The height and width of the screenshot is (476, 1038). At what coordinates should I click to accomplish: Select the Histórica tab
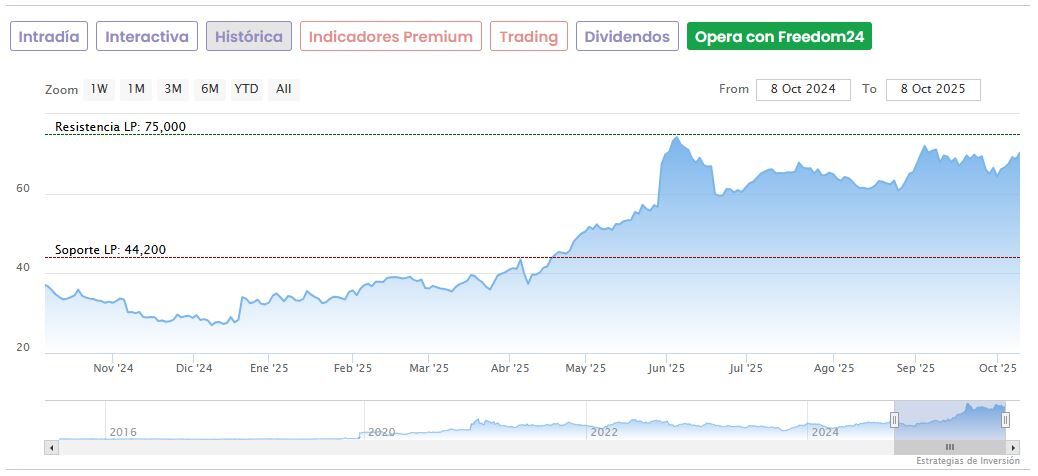point(249,37)
